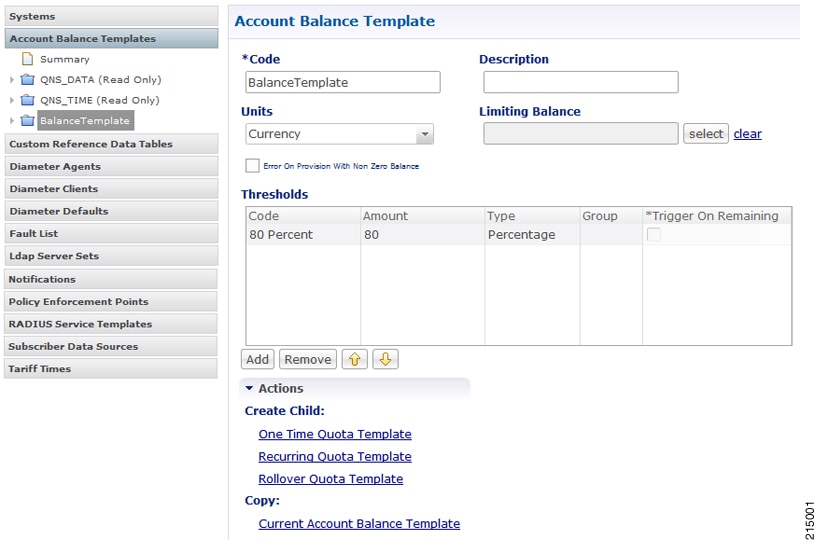
Task: Click the QNS_DATA folder icon
Action: click(28, 79)
